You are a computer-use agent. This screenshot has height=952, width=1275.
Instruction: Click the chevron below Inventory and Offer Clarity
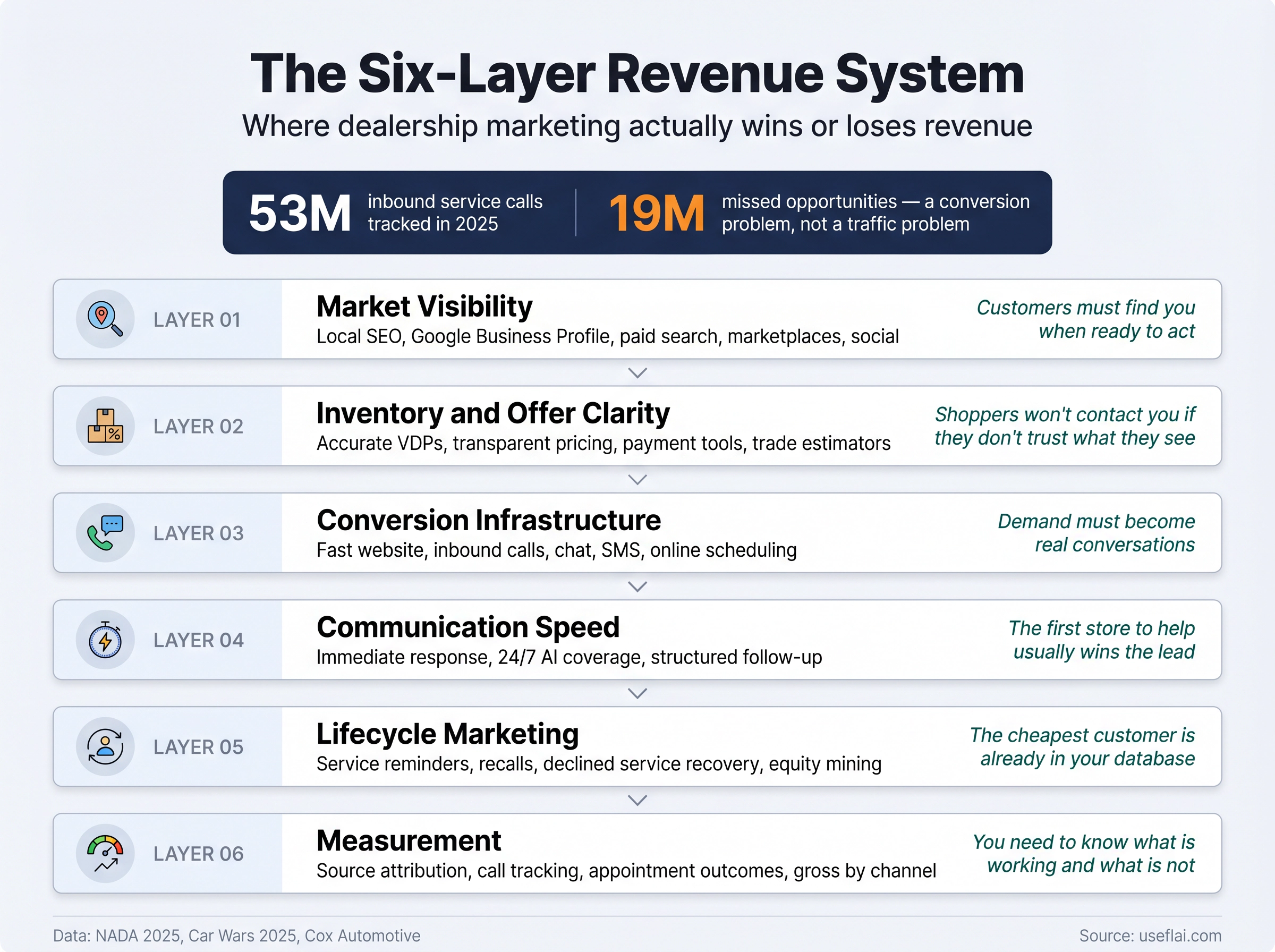637,480
